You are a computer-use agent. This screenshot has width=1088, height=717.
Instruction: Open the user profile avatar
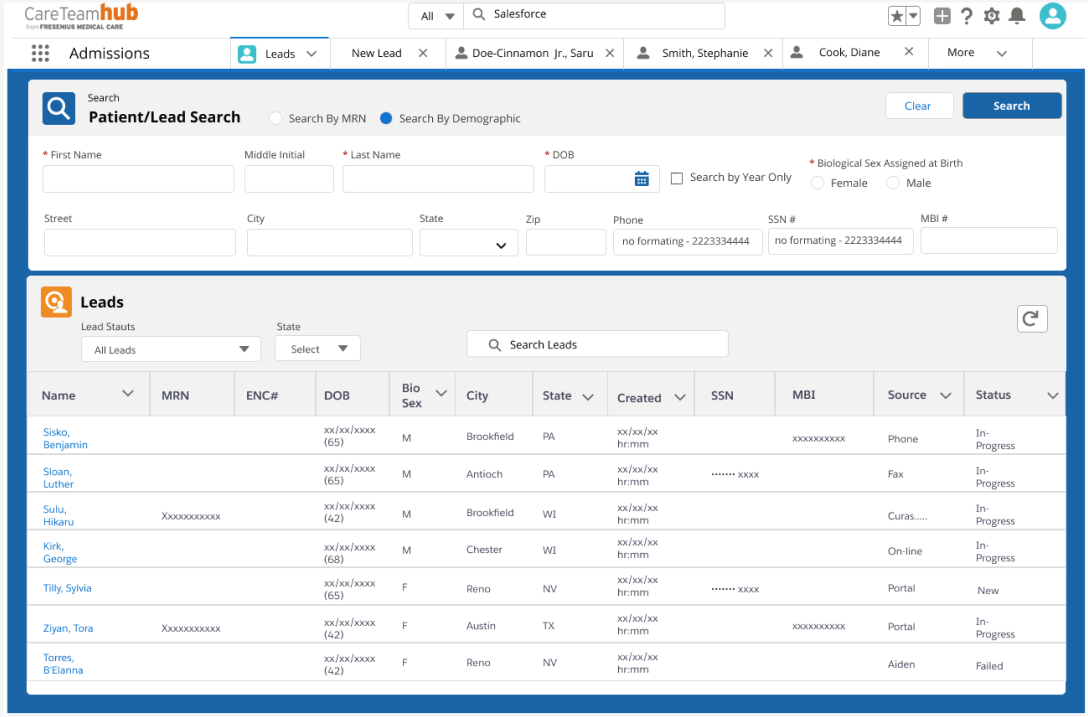(x=1052, y=16)
